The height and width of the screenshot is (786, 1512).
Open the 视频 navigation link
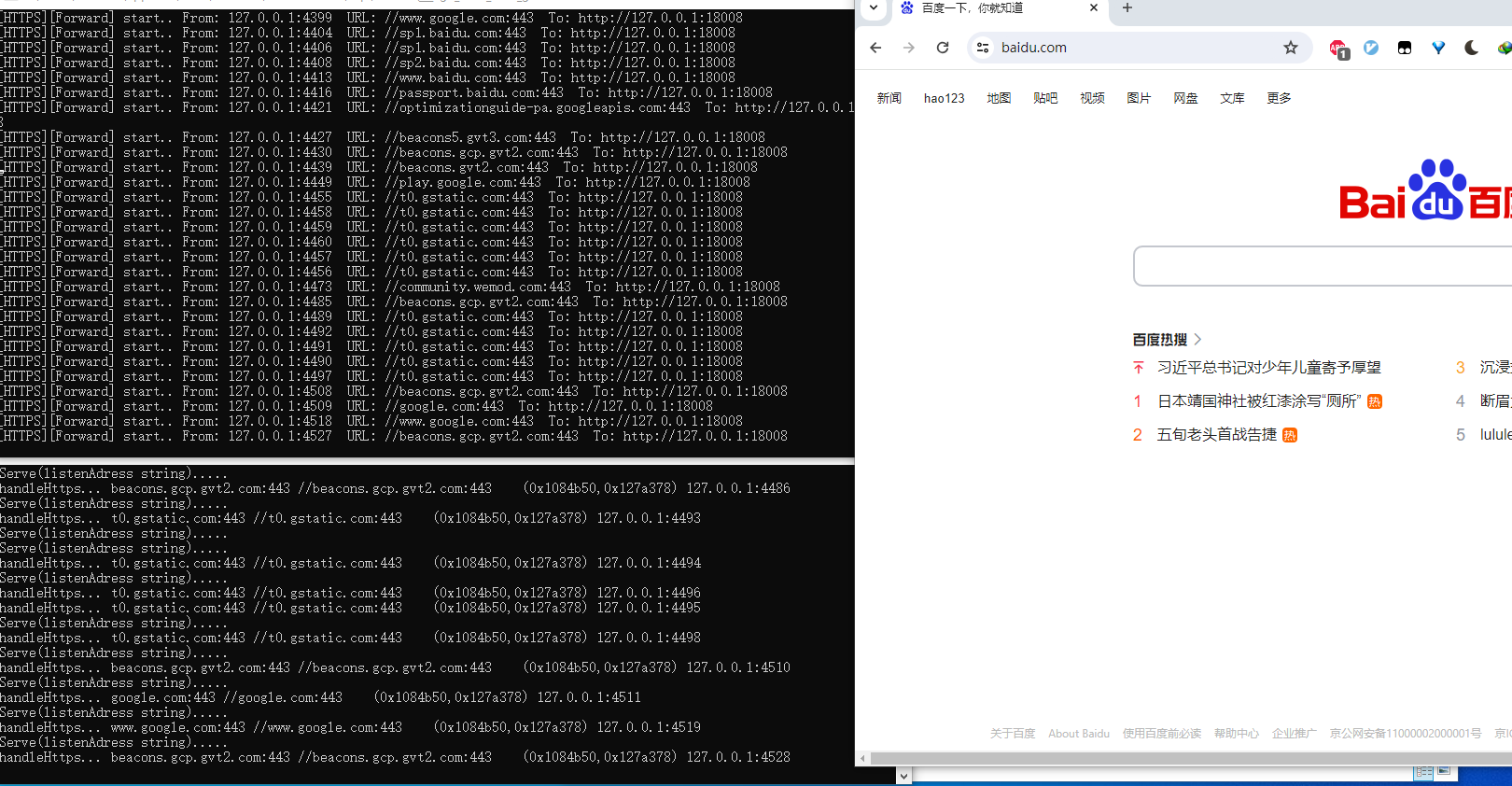[x=1092, y=98]
